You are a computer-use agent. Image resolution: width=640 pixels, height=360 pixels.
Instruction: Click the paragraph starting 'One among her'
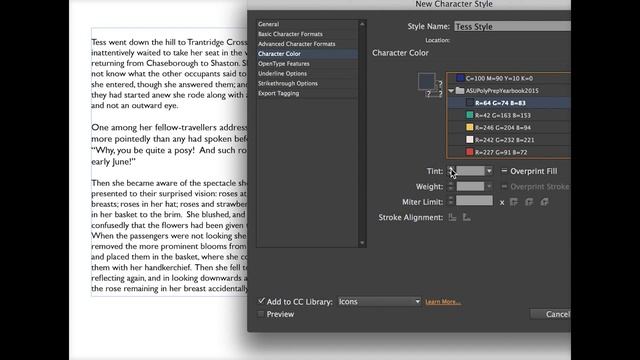tap(169, 144)
